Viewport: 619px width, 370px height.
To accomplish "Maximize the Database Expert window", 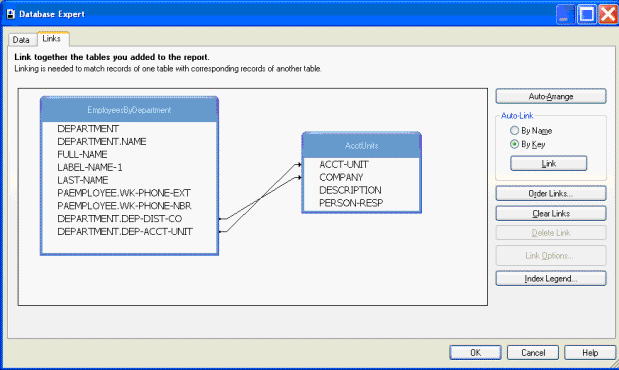I will tap(587, 15).
